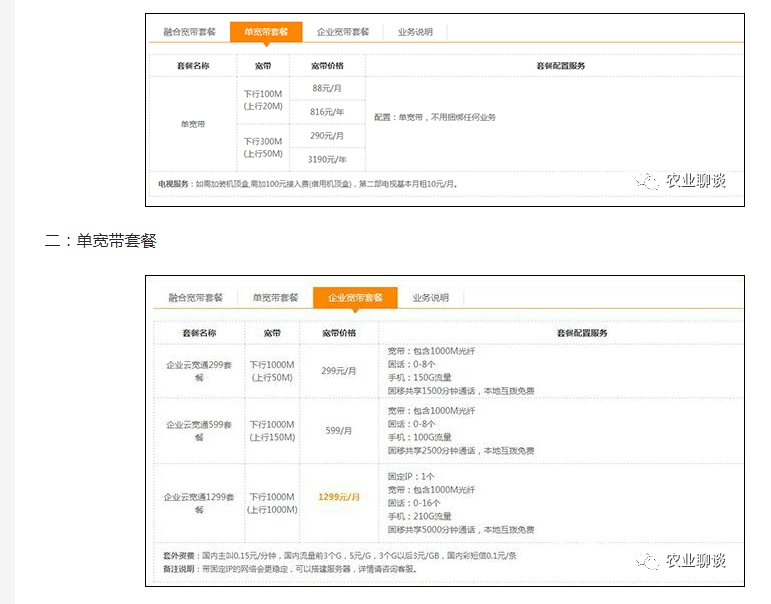The image size is (771, 604).
Task: Click the 固移共享1500分钟通话 line
Action: [461, 391]
